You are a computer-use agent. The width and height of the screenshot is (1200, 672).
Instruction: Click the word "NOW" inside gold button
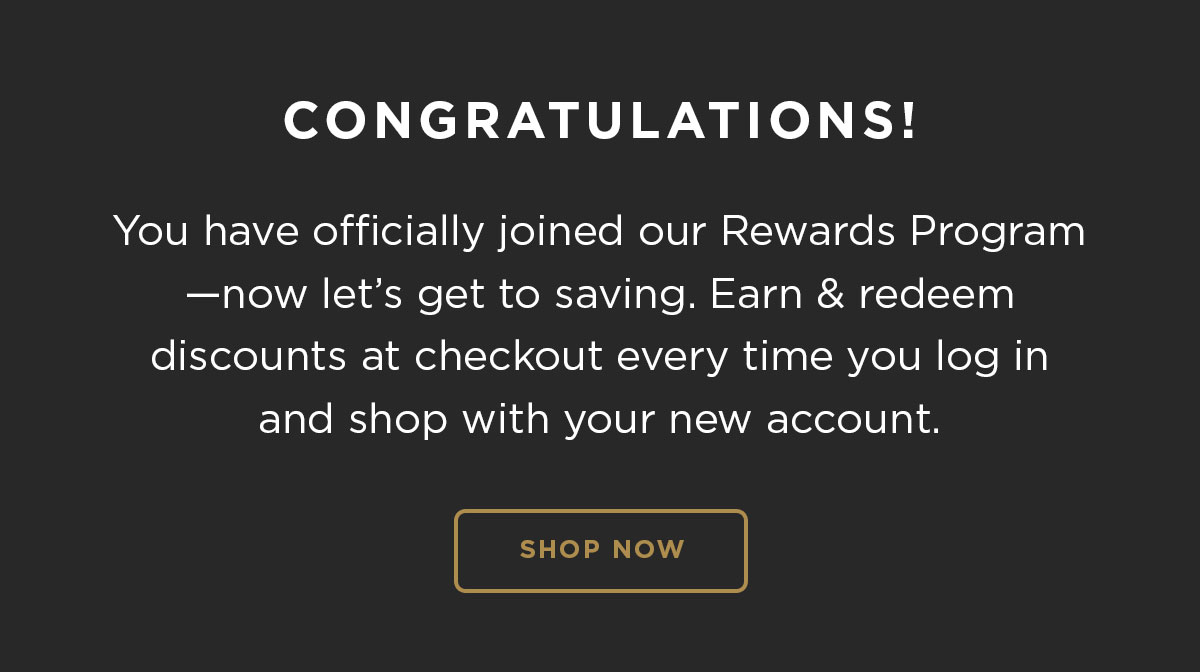649,550
